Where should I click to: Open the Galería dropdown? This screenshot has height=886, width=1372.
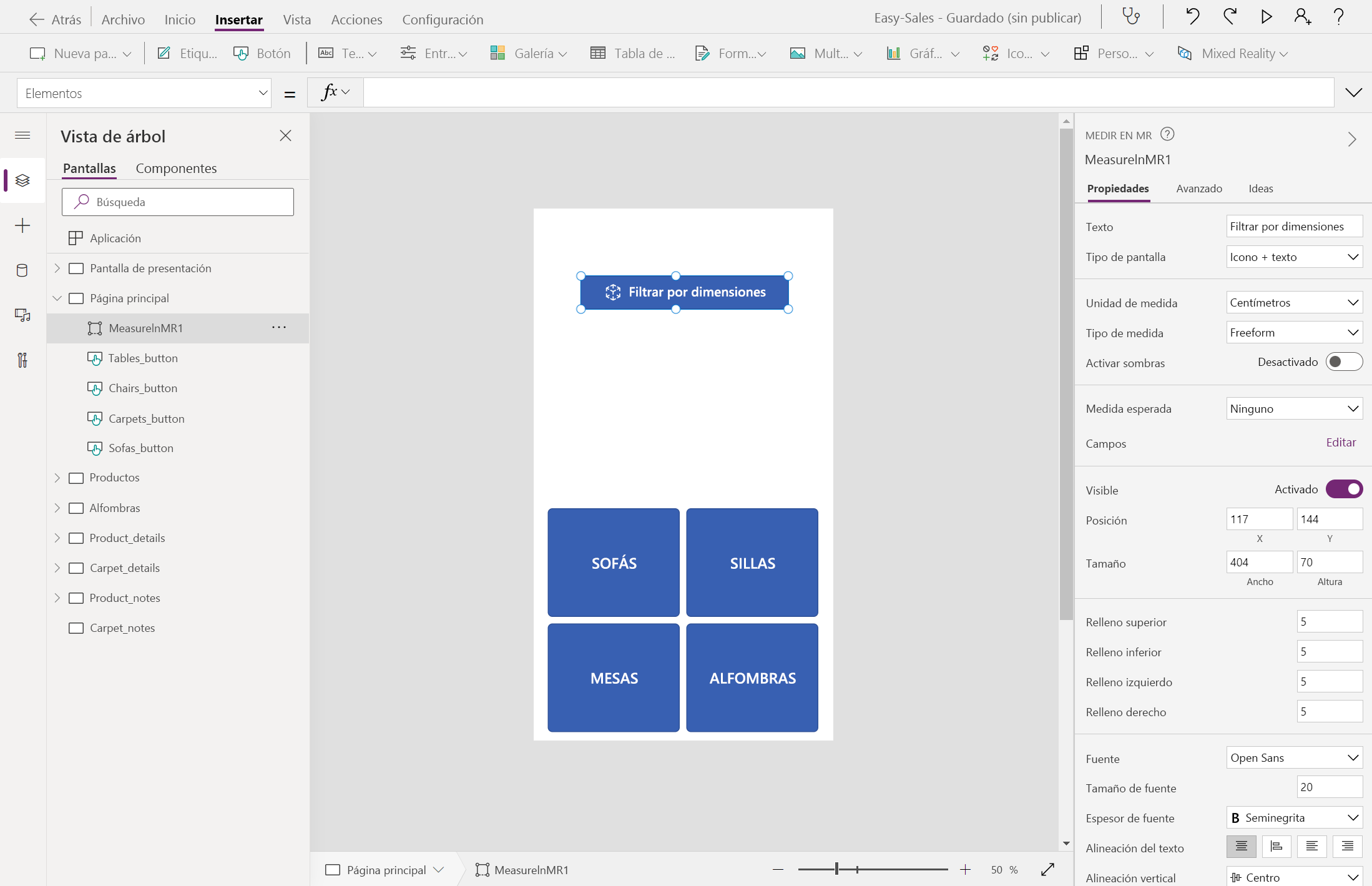coord(528,53)
